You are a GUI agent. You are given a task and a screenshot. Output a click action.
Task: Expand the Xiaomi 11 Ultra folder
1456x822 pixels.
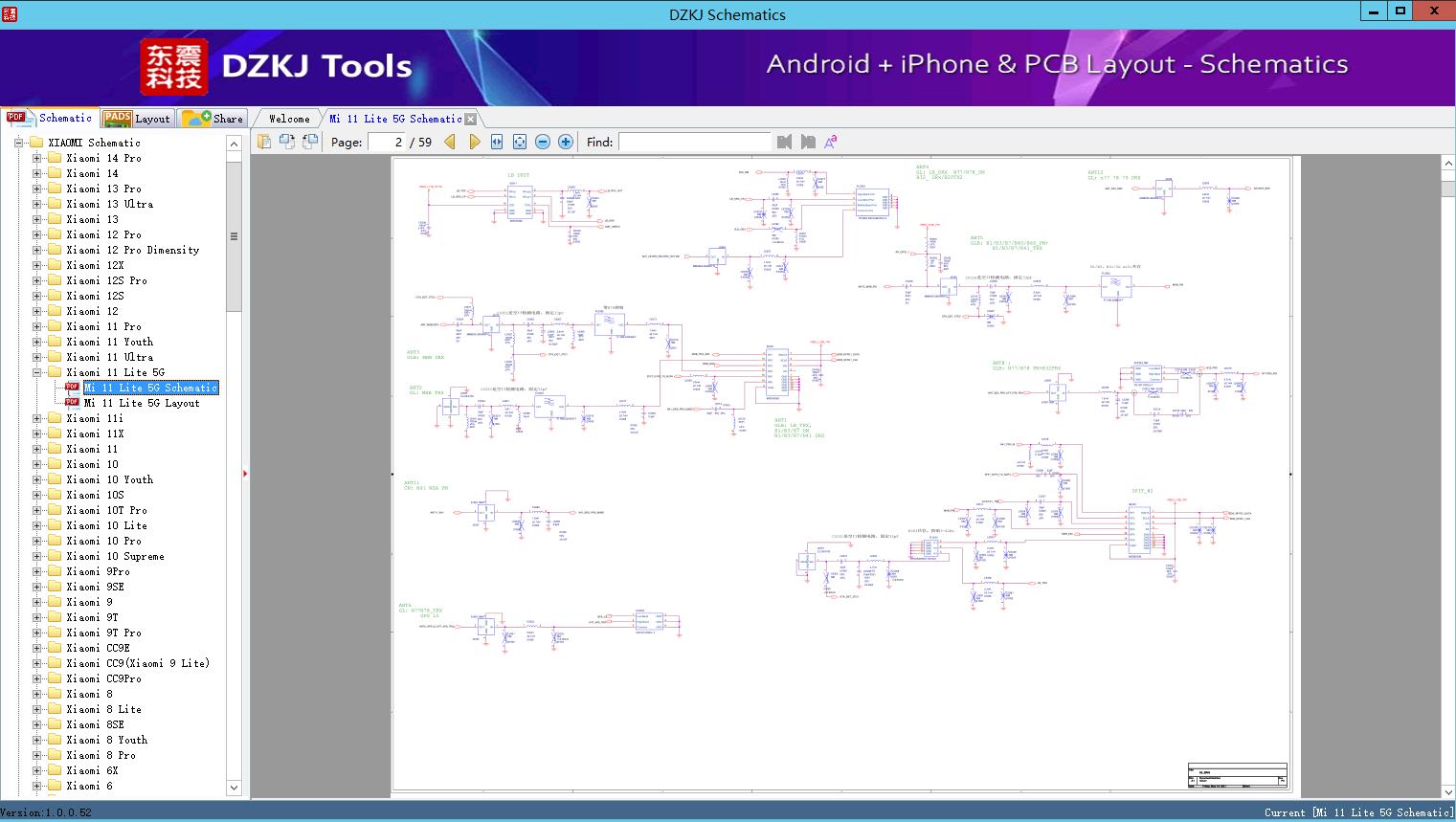36,357
